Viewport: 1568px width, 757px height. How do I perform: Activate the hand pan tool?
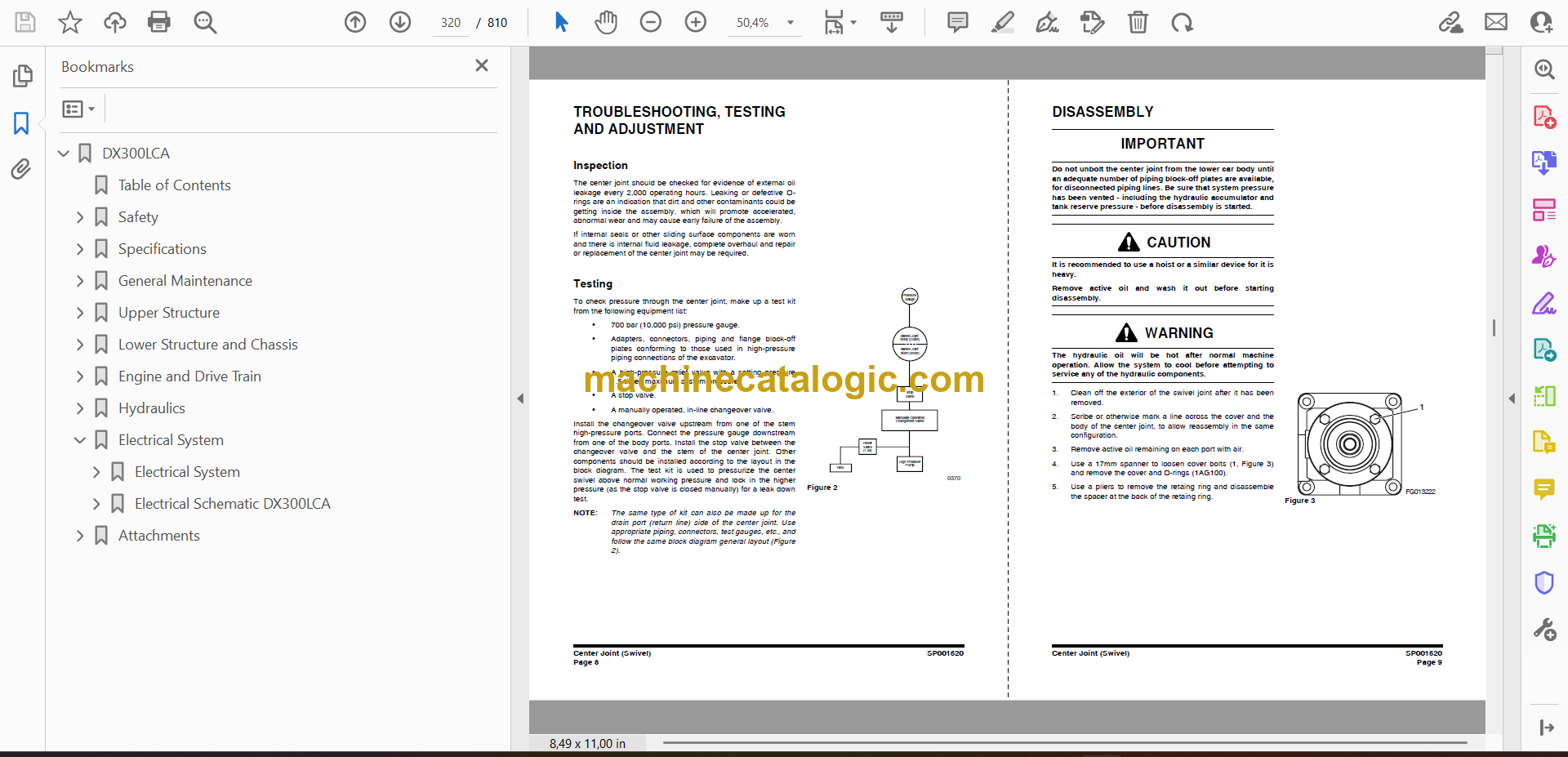point(606,22)
